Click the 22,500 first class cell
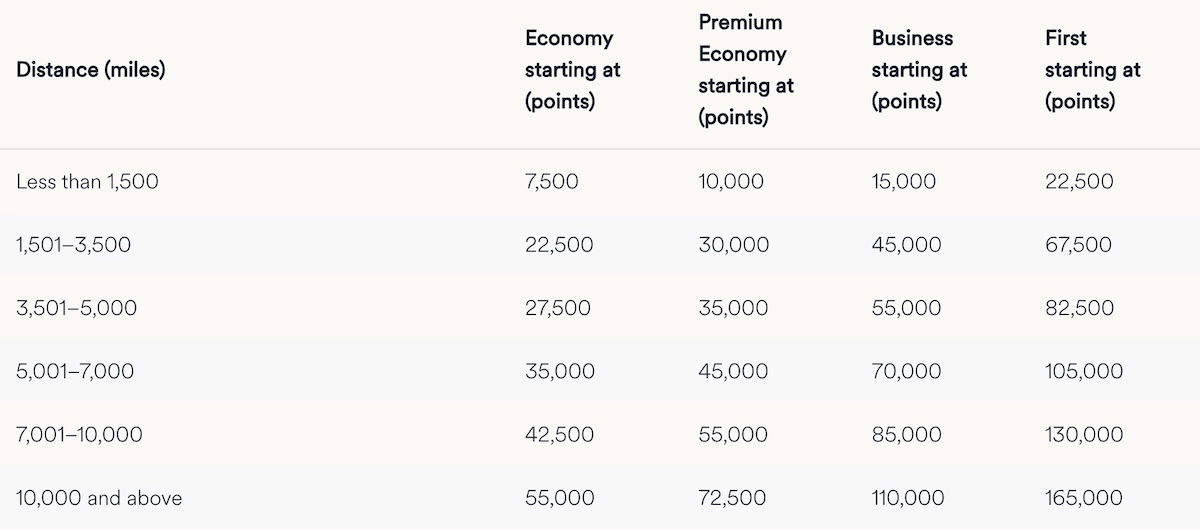The image size is (1200, 530). tap(1079, 182)
